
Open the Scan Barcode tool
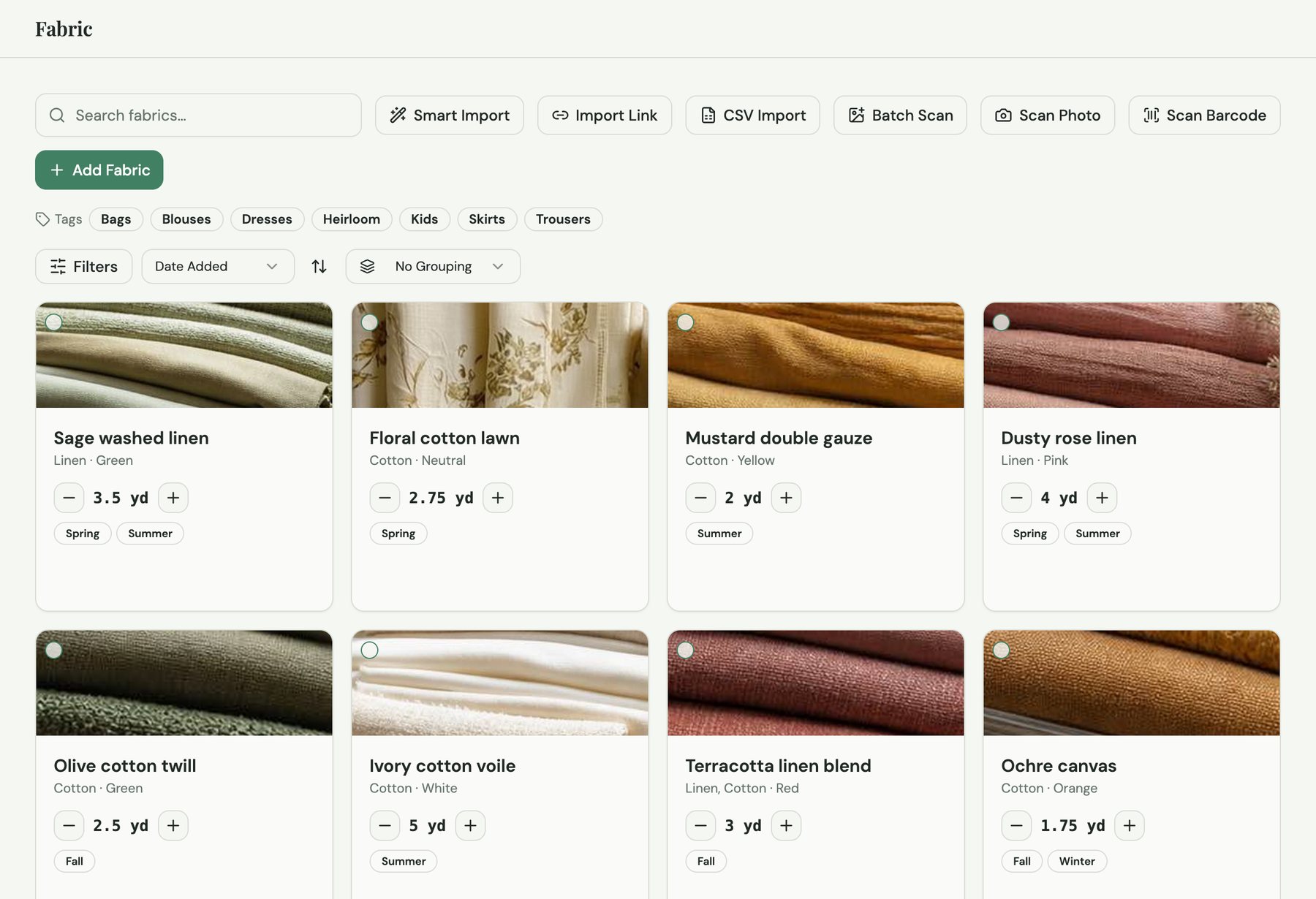1204,115
